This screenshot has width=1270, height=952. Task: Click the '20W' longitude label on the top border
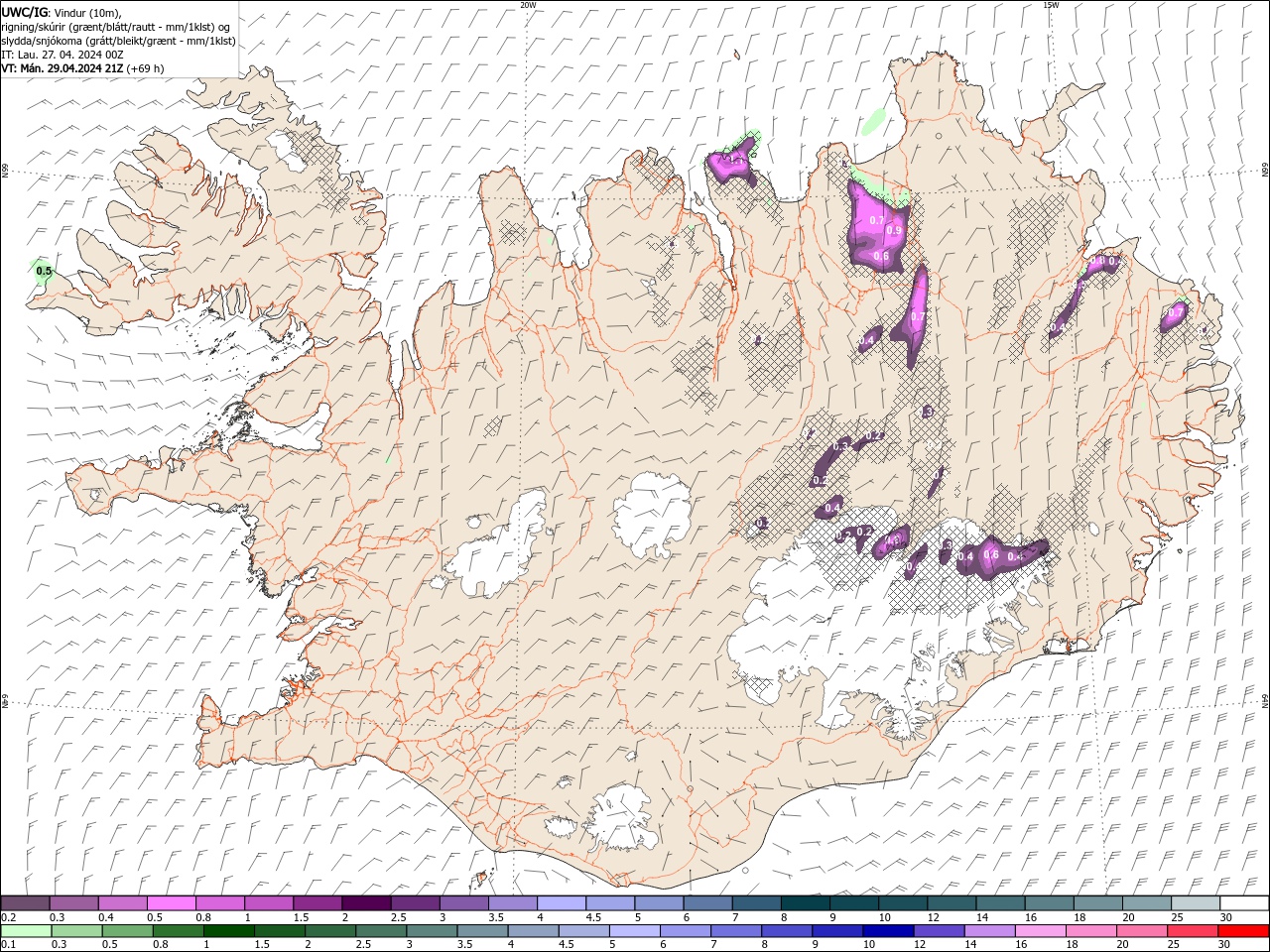pos(528,5)
